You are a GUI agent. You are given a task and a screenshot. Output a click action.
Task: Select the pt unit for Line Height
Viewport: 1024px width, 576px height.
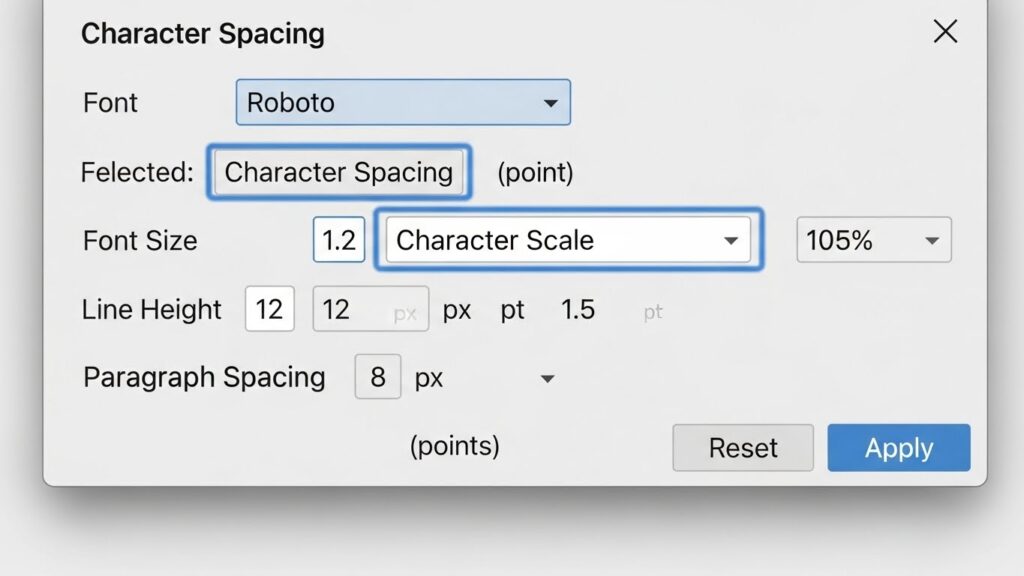513,310
